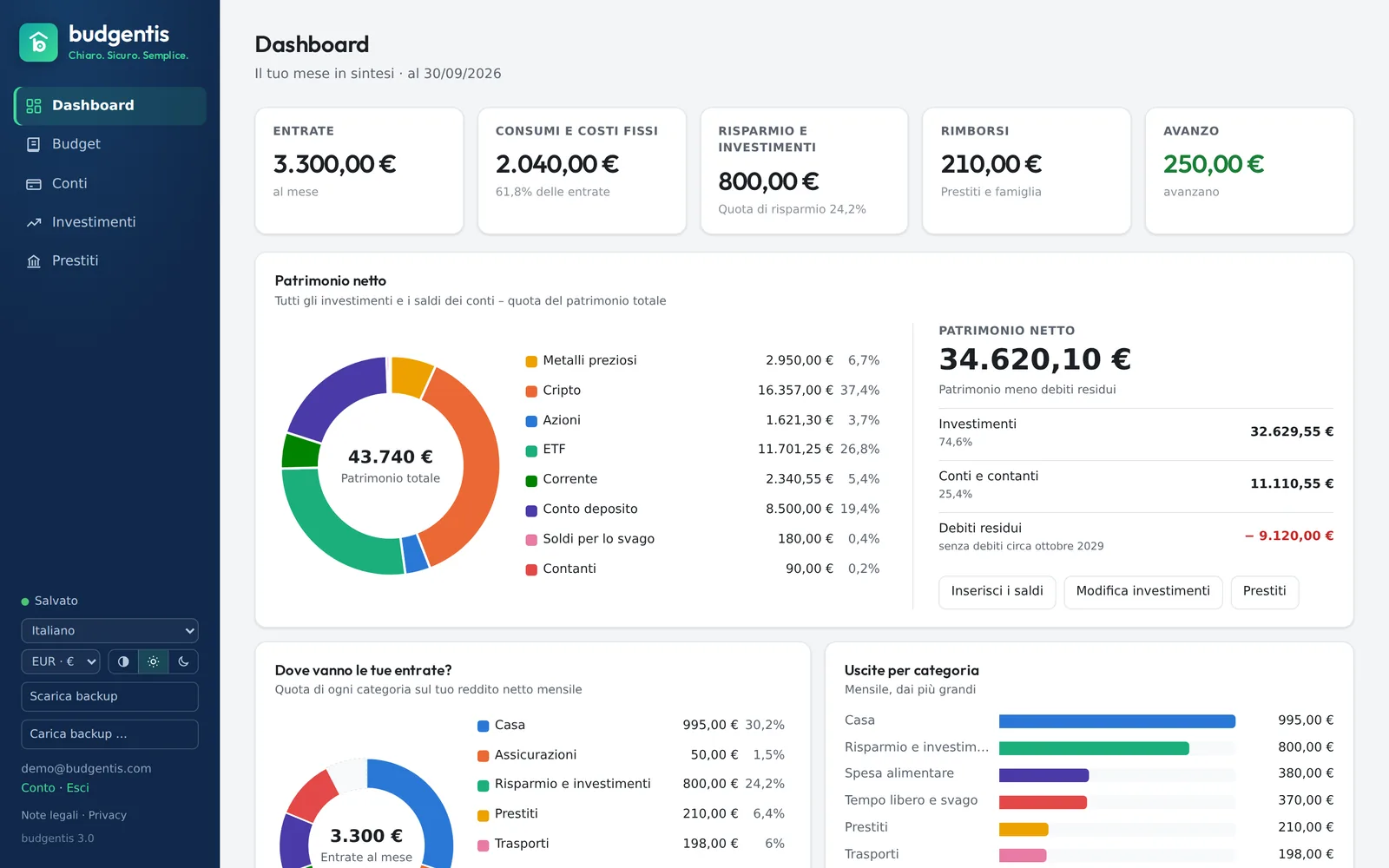Screen dimensions: 1389x868
Task: Open the Conto account link
Action: [x=38, y=788]
